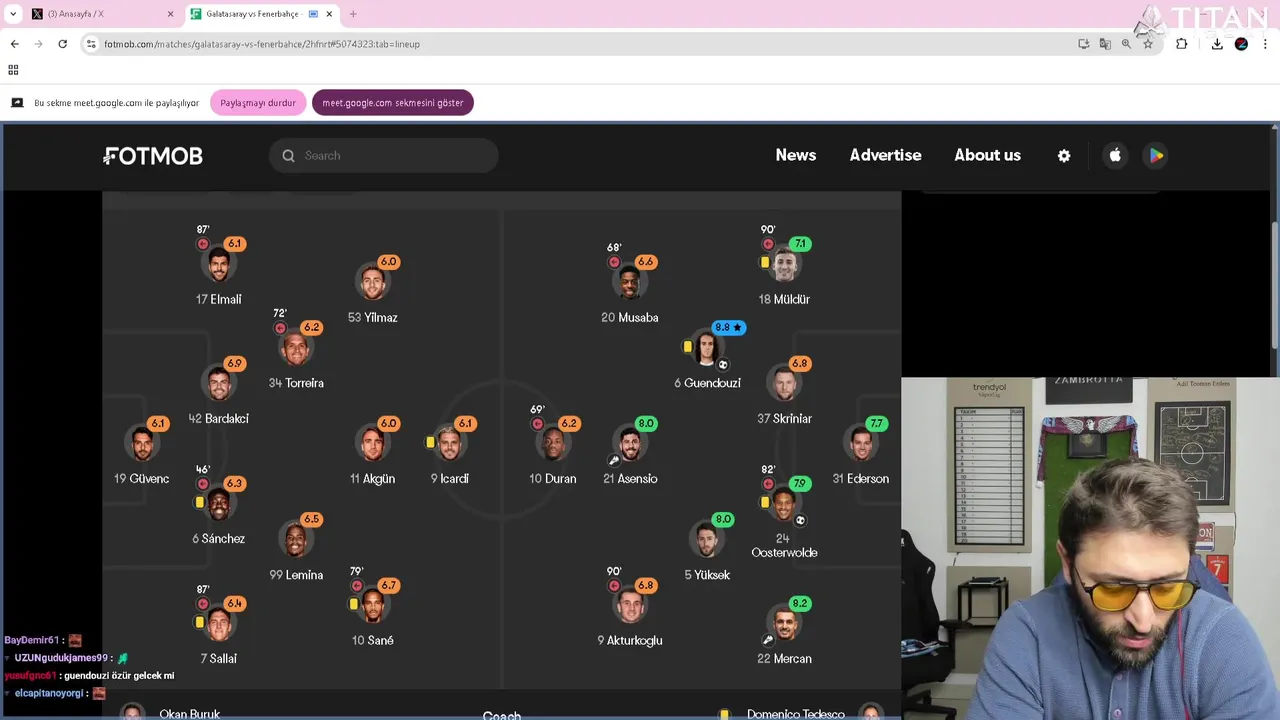Select player 18 Müldür
This screenshot has height=720, width=1280.
click(784, 266)
